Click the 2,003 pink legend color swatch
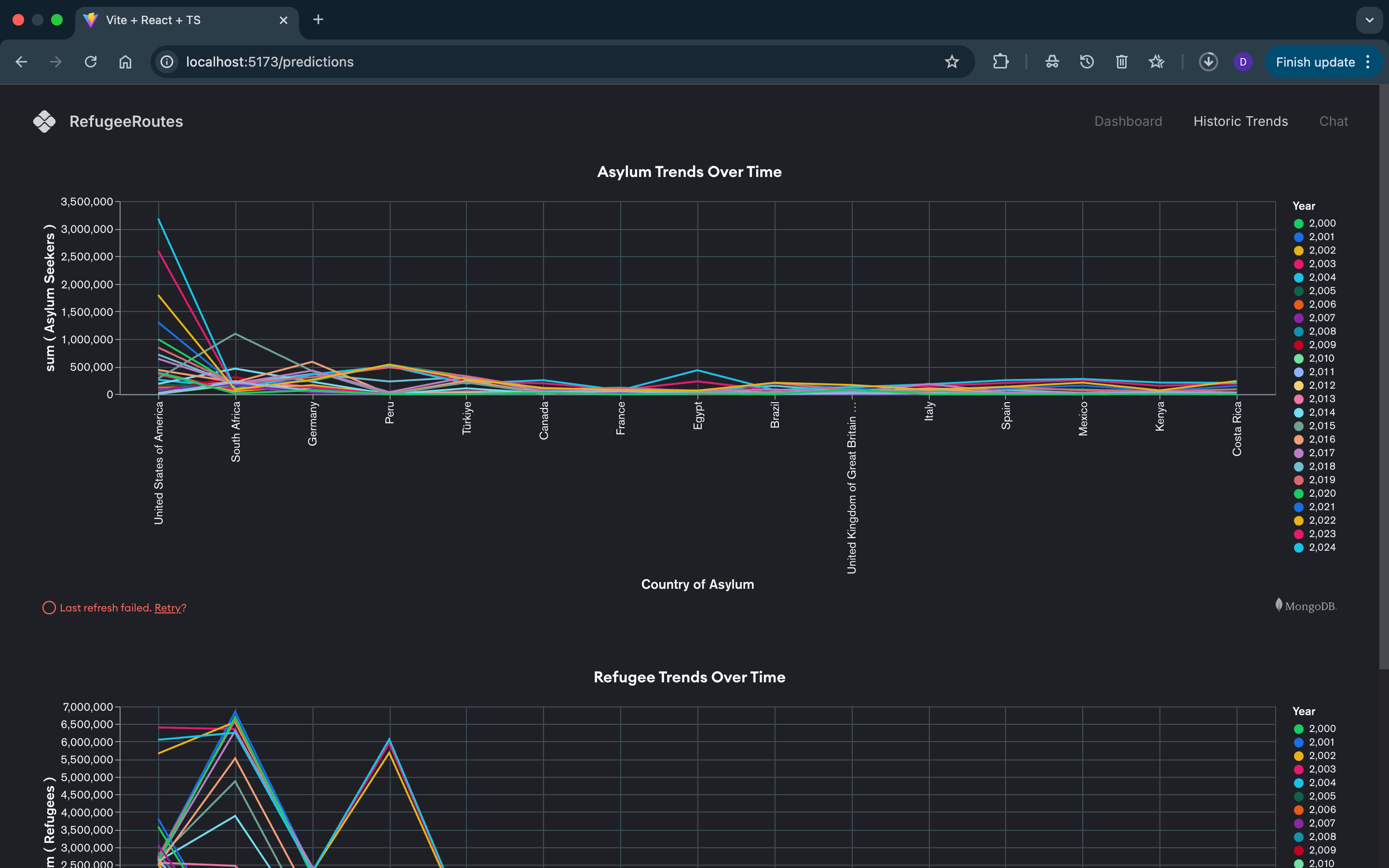 coord(1298,264)
